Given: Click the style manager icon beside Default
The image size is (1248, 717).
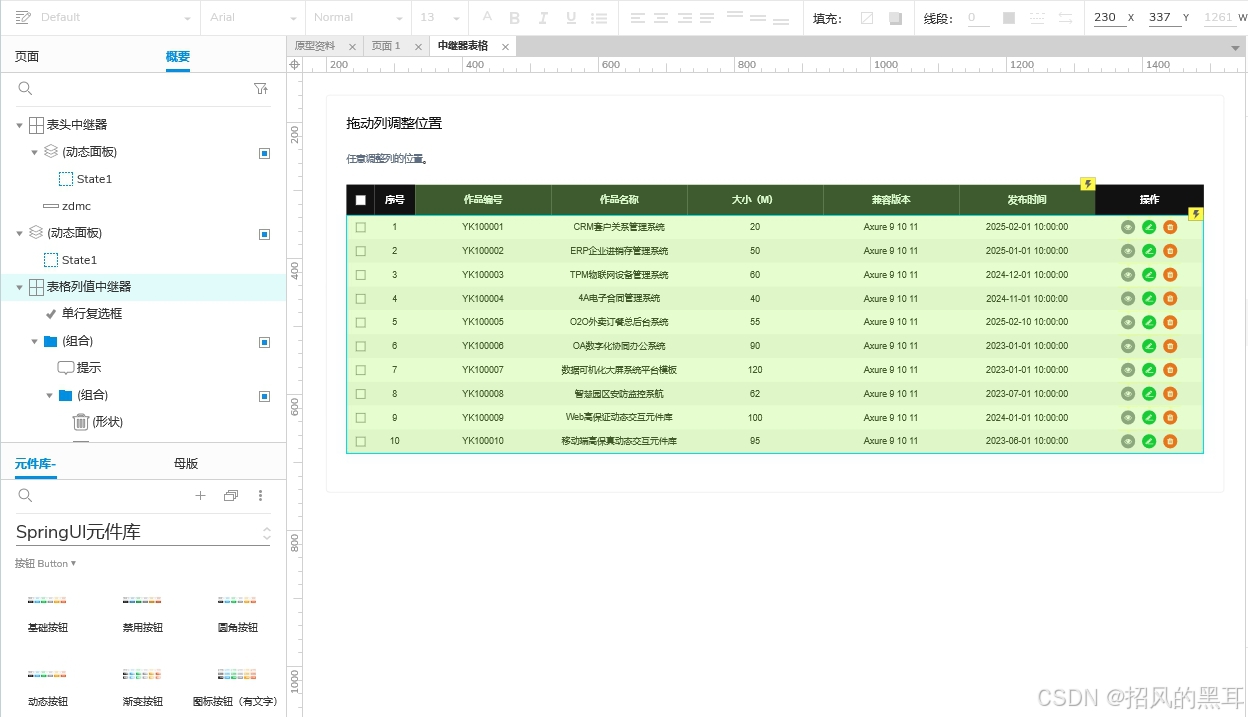Looking at the screenshot, I should pyautogui.click(x=23, y=18).
